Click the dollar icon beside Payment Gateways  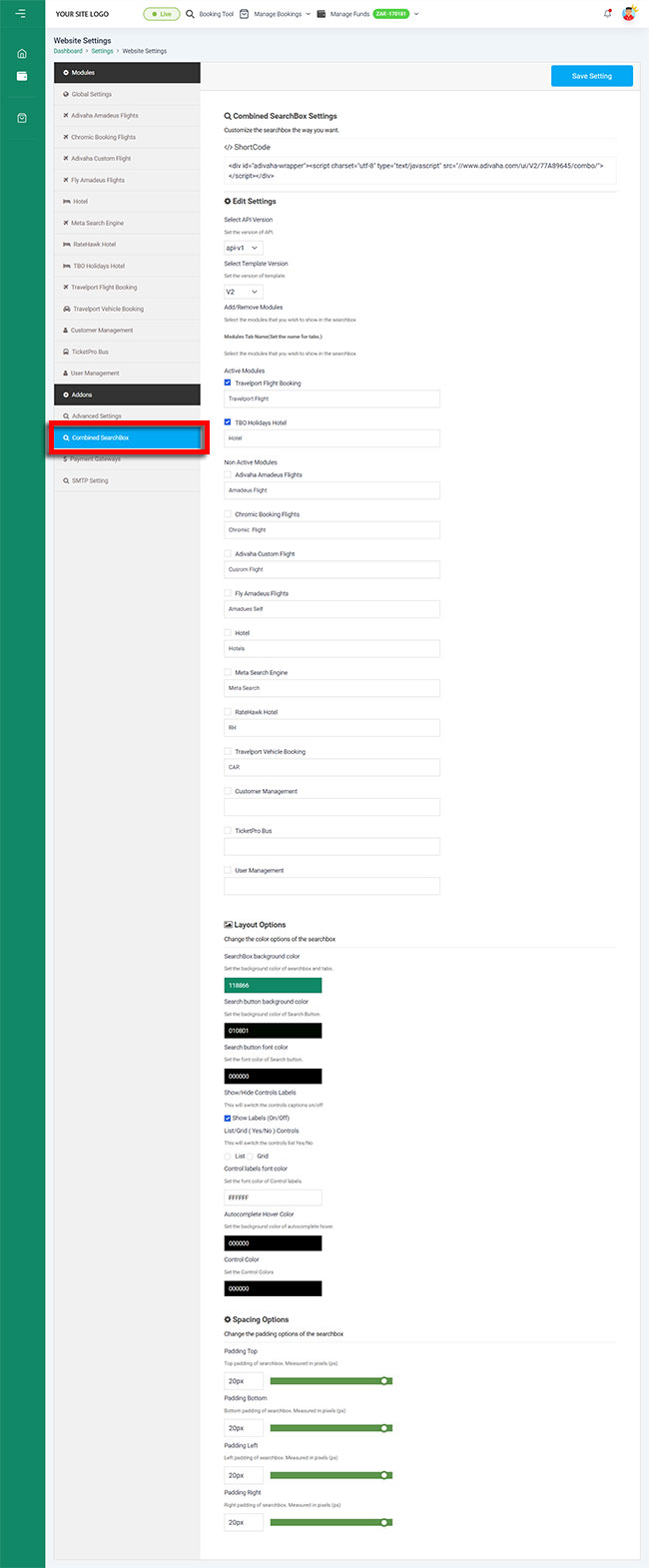pos(66,459)
